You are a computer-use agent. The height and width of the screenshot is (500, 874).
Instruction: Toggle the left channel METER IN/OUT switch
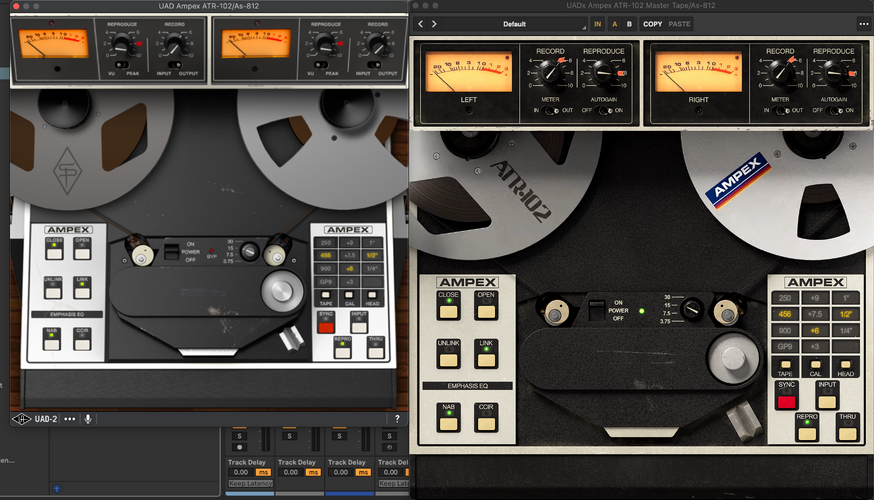click(550, 110)
